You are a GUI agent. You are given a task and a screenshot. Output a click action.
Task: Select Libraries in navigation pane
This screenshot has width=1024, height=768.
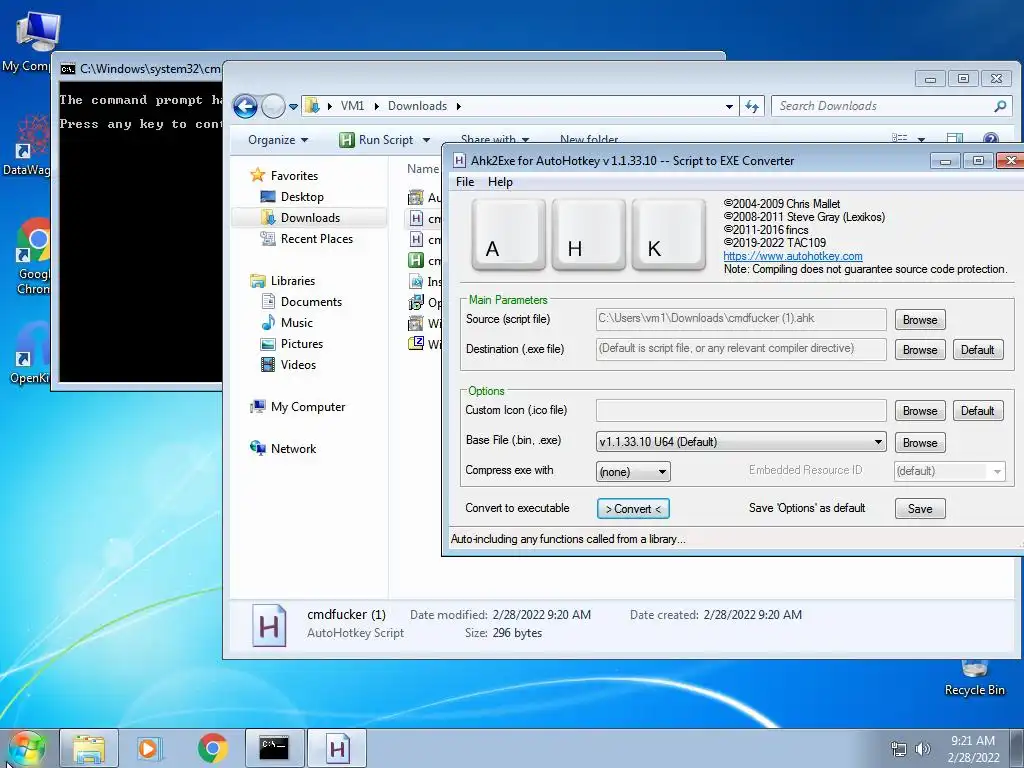point(293,281)
